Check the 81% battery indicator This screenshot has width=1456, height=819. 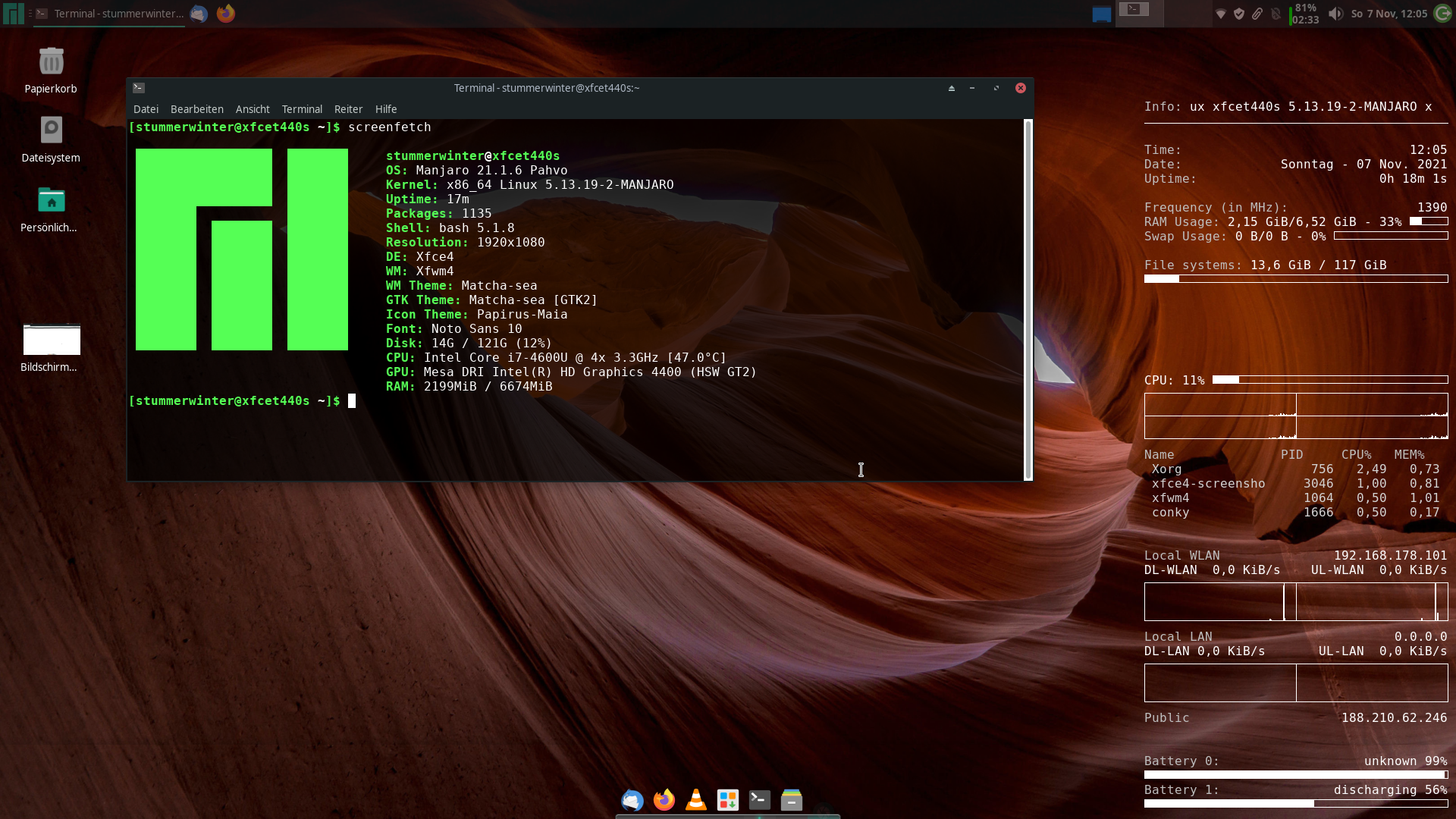[x=1301, y=13]
